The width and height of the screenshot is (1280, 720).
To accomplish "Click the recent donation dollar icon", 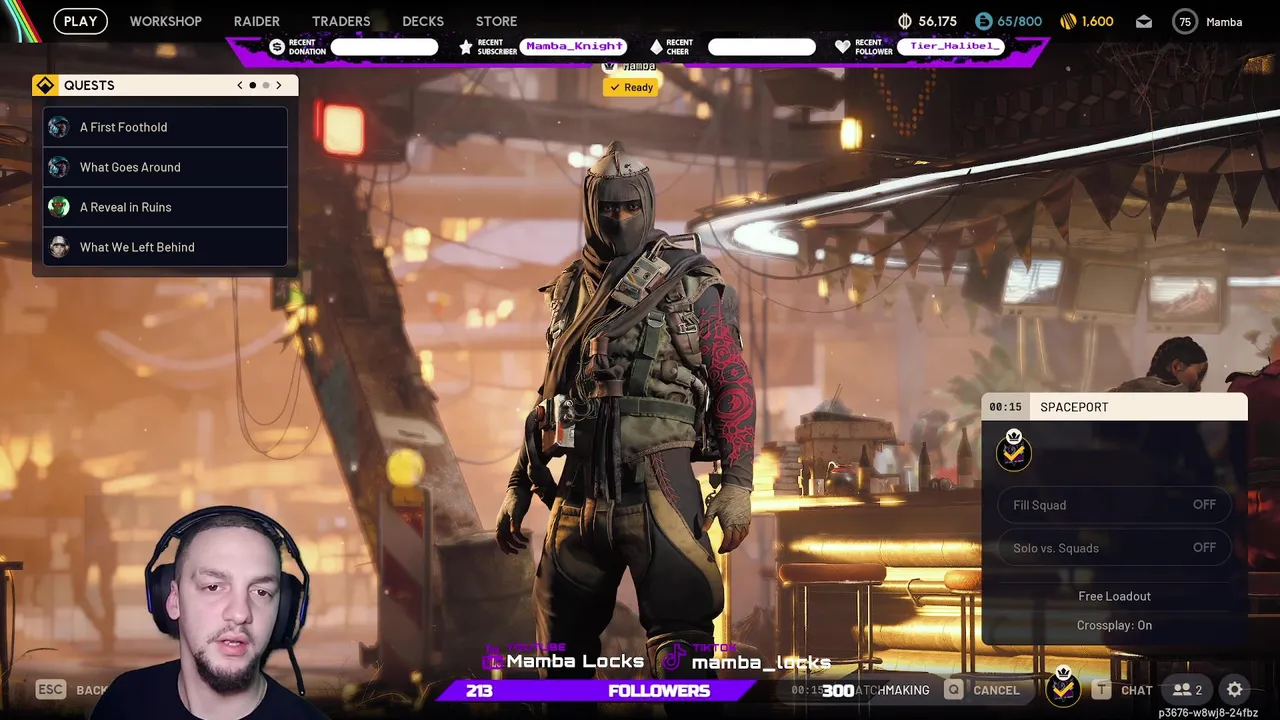I will (277, 47).
